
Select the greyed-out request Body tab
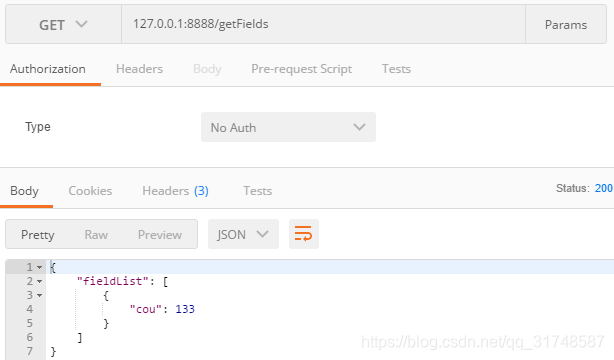(207, 69)
